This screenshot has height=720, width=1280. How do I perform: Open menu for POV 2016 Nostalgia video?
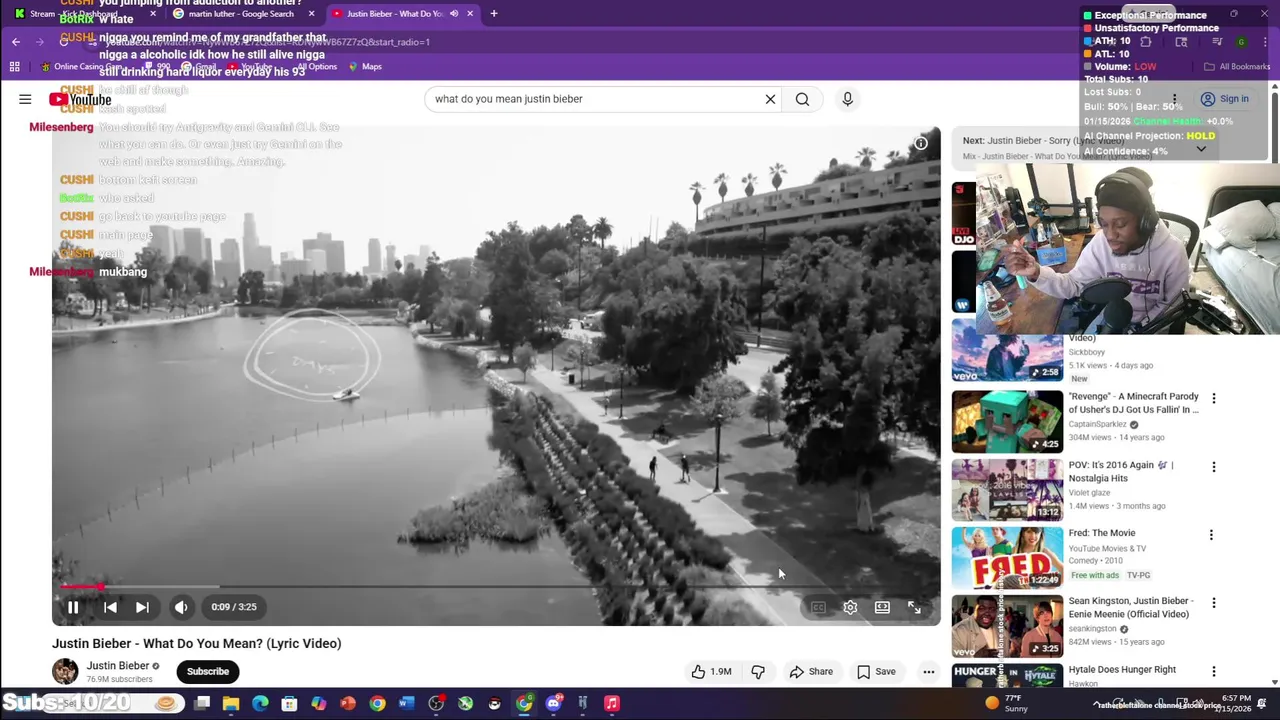tap(1214, 467)
